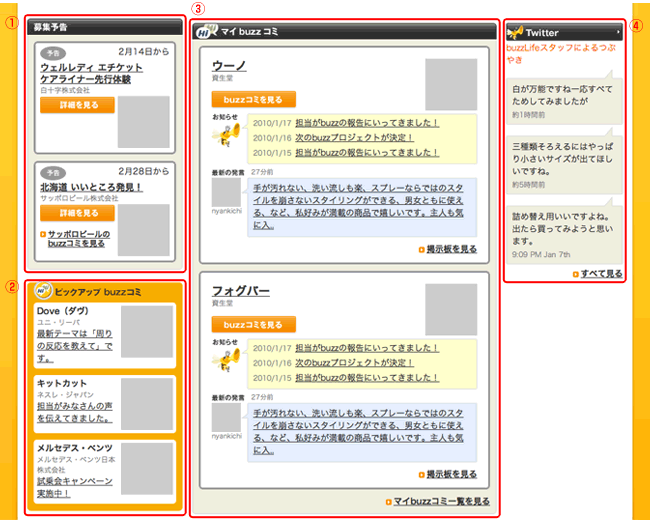This screenshot has width=650, height=521.
Task: Click Dove（ダヴ）thumbnail image
Action: click(147, 332)
